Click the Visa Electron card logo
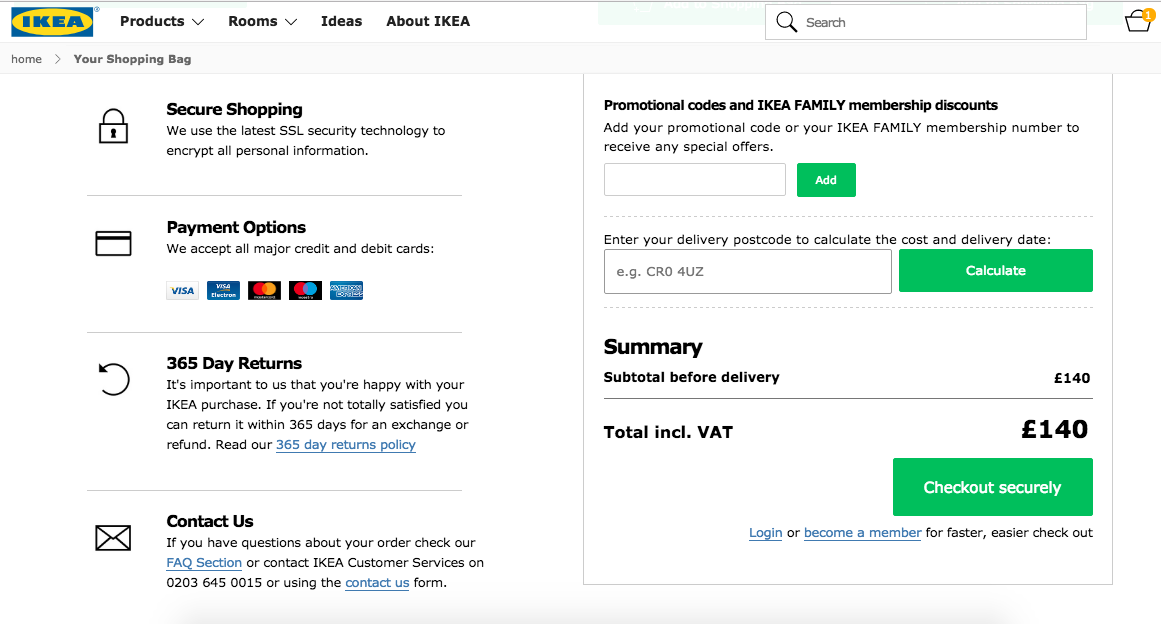 click(x=223, y=290)
